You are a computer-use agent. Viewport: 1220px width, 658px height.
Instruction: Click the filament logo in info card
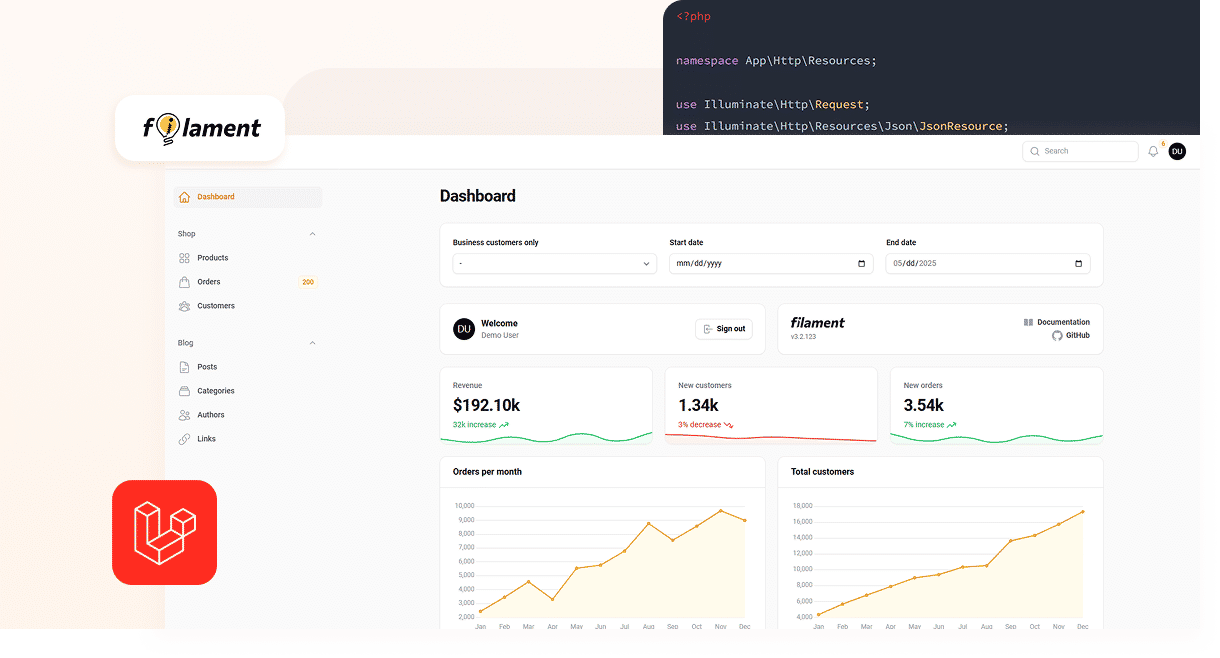(x=817, y=322)
